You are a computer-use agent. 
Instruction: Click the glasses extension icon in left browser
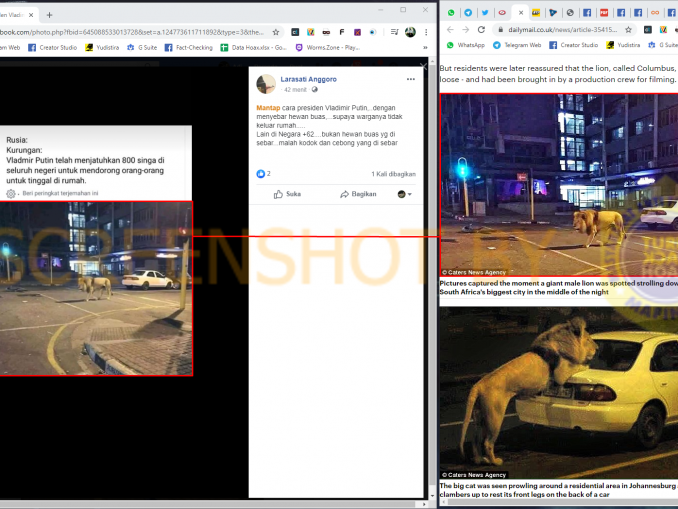pyautogui.click(x=326, y=32)
